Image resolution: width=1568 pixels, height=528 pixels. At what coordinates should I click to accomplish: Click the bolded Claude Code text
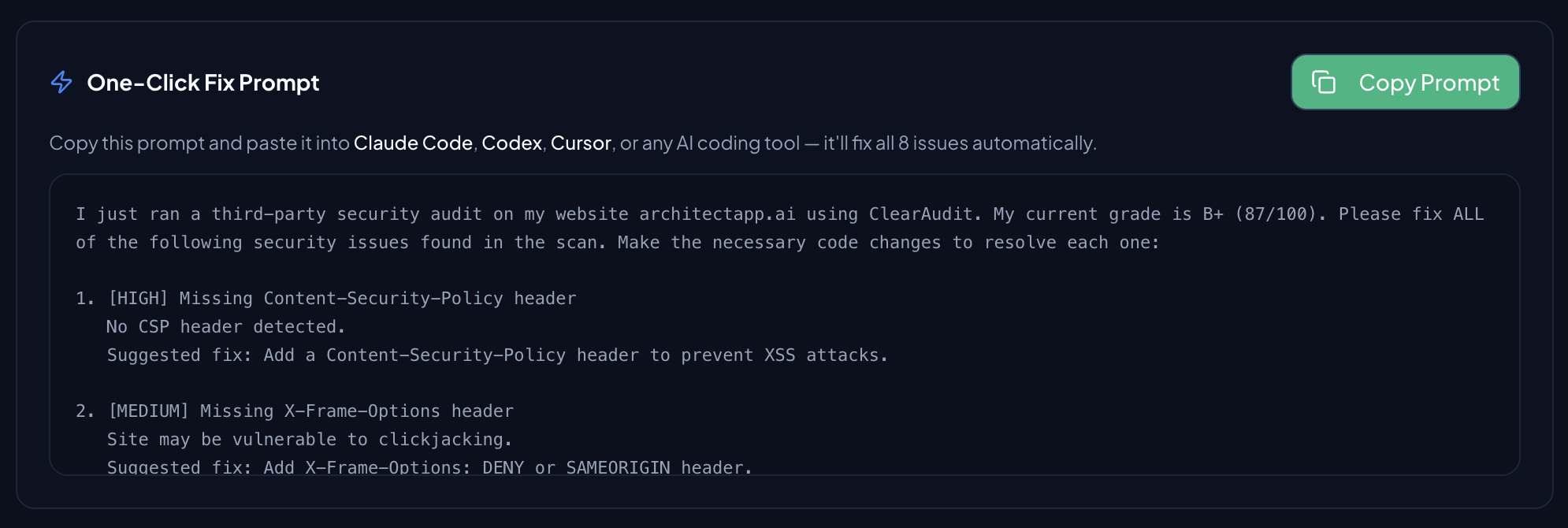point(412,143)
